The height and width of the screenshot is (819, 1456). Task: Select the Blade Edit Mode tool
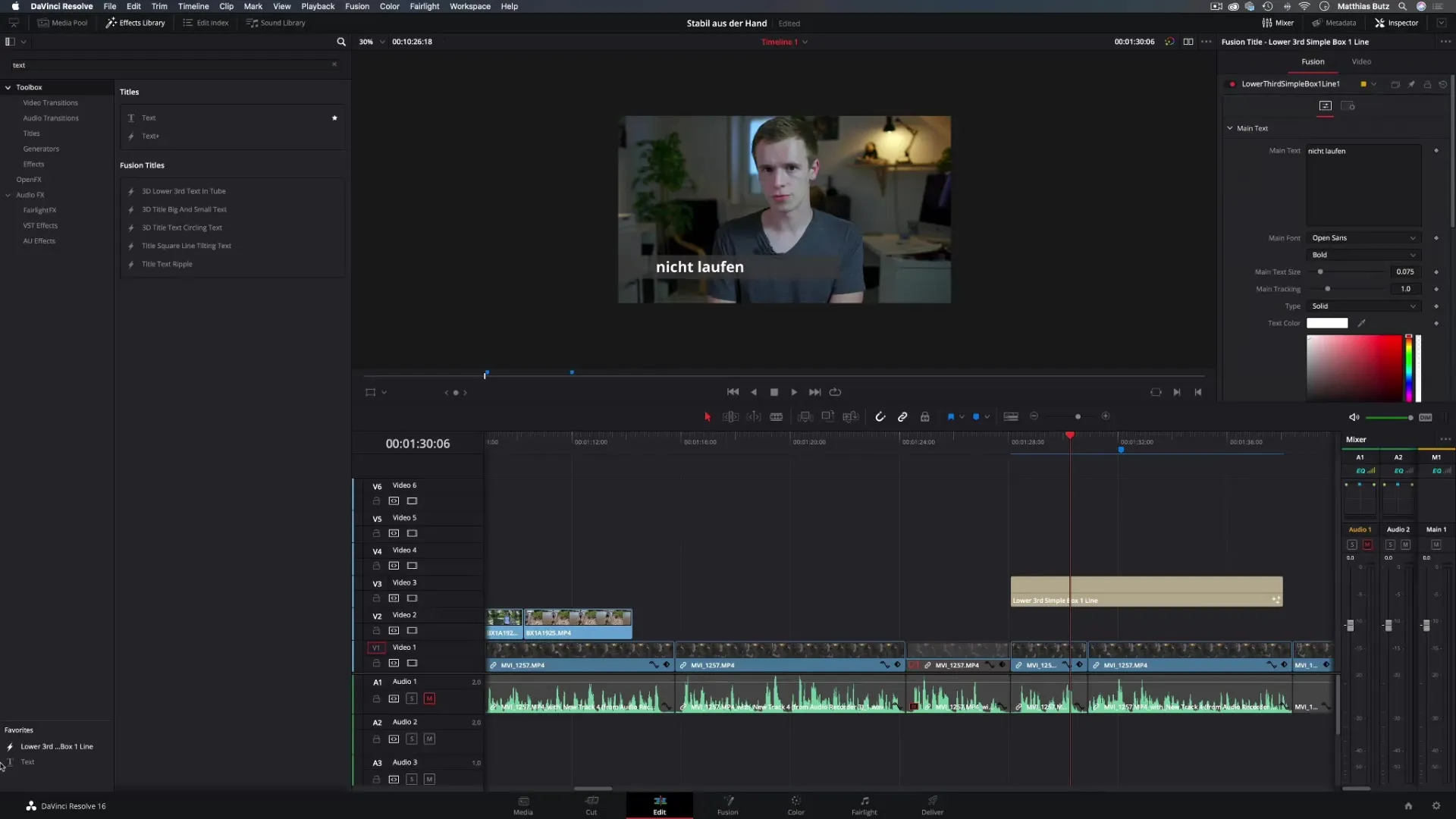(777, 416)
